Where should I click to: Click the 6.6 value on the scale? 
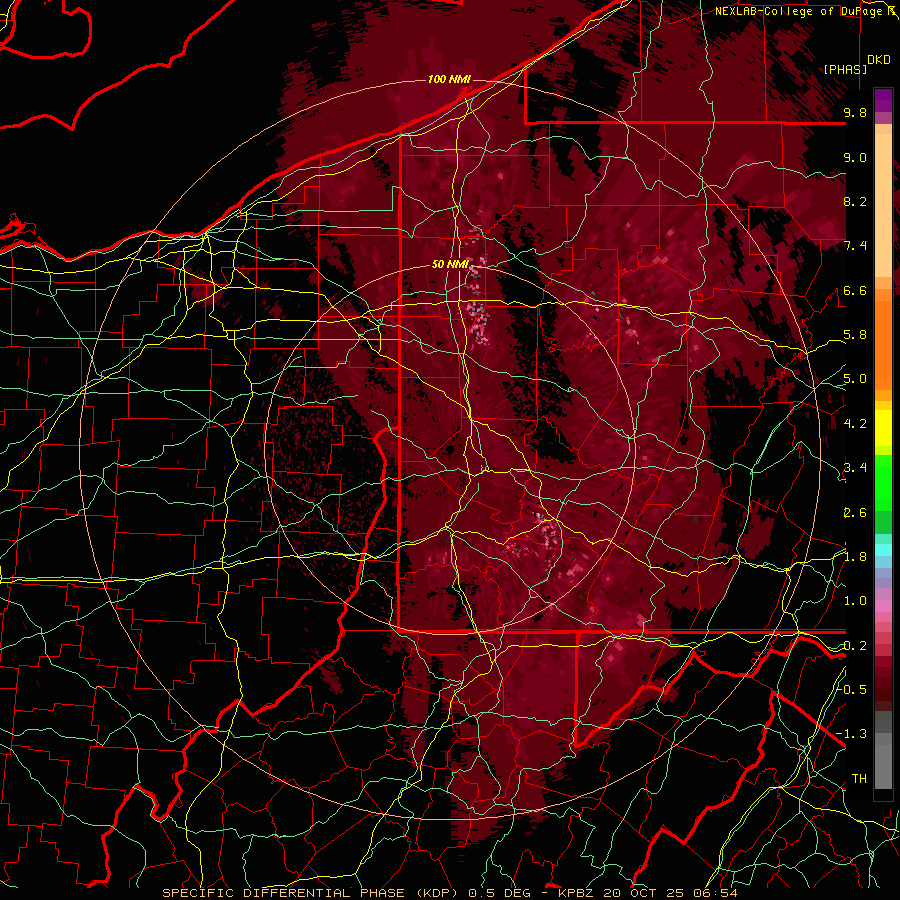(x=855, y=290)
